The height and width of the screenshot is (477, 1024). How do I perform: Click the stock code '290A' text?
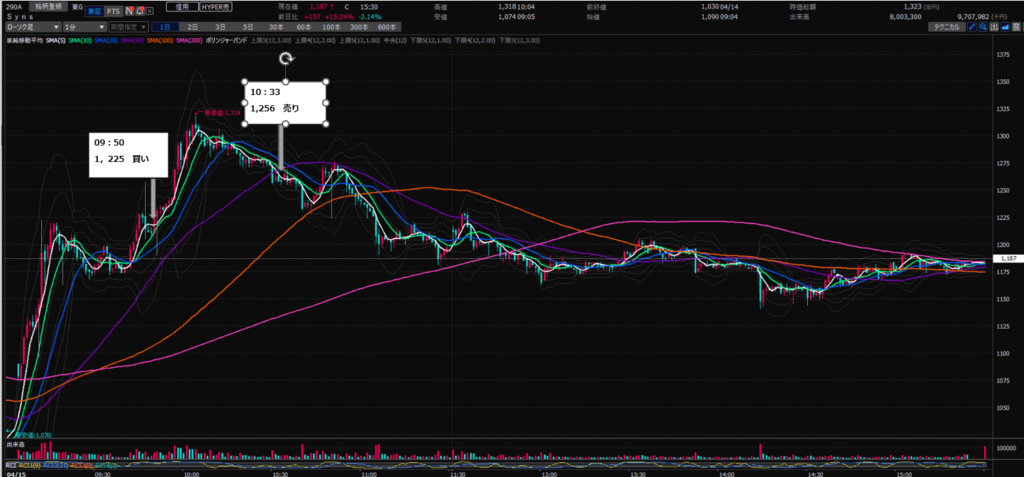pos(14,7)
